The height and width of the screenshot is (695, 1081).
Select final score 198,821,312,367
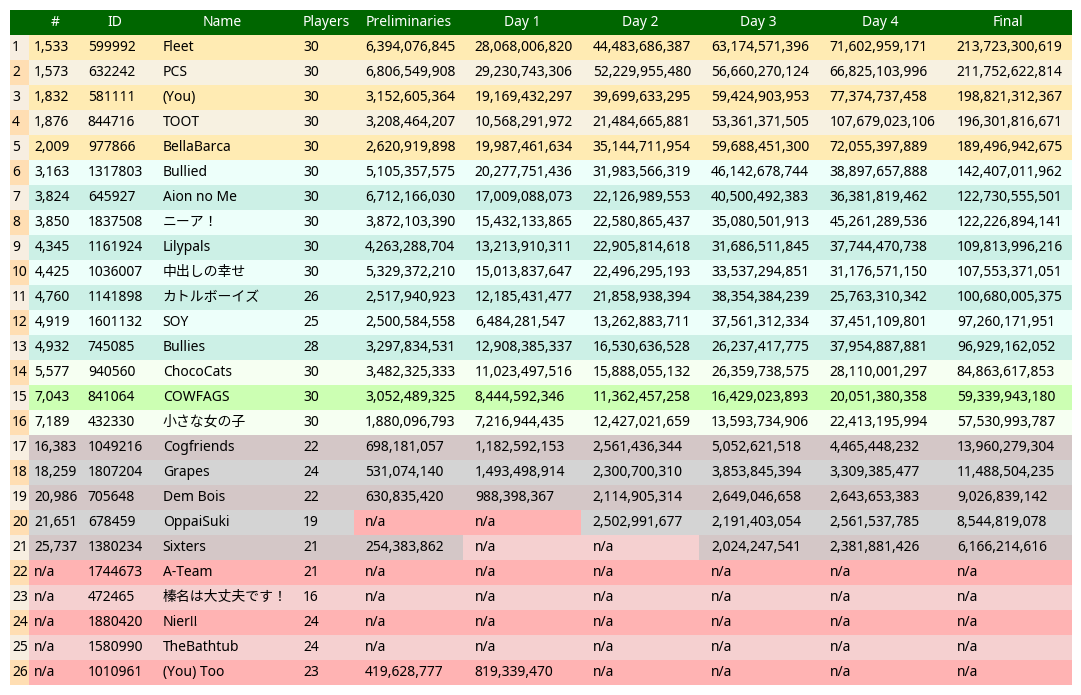1009,96
